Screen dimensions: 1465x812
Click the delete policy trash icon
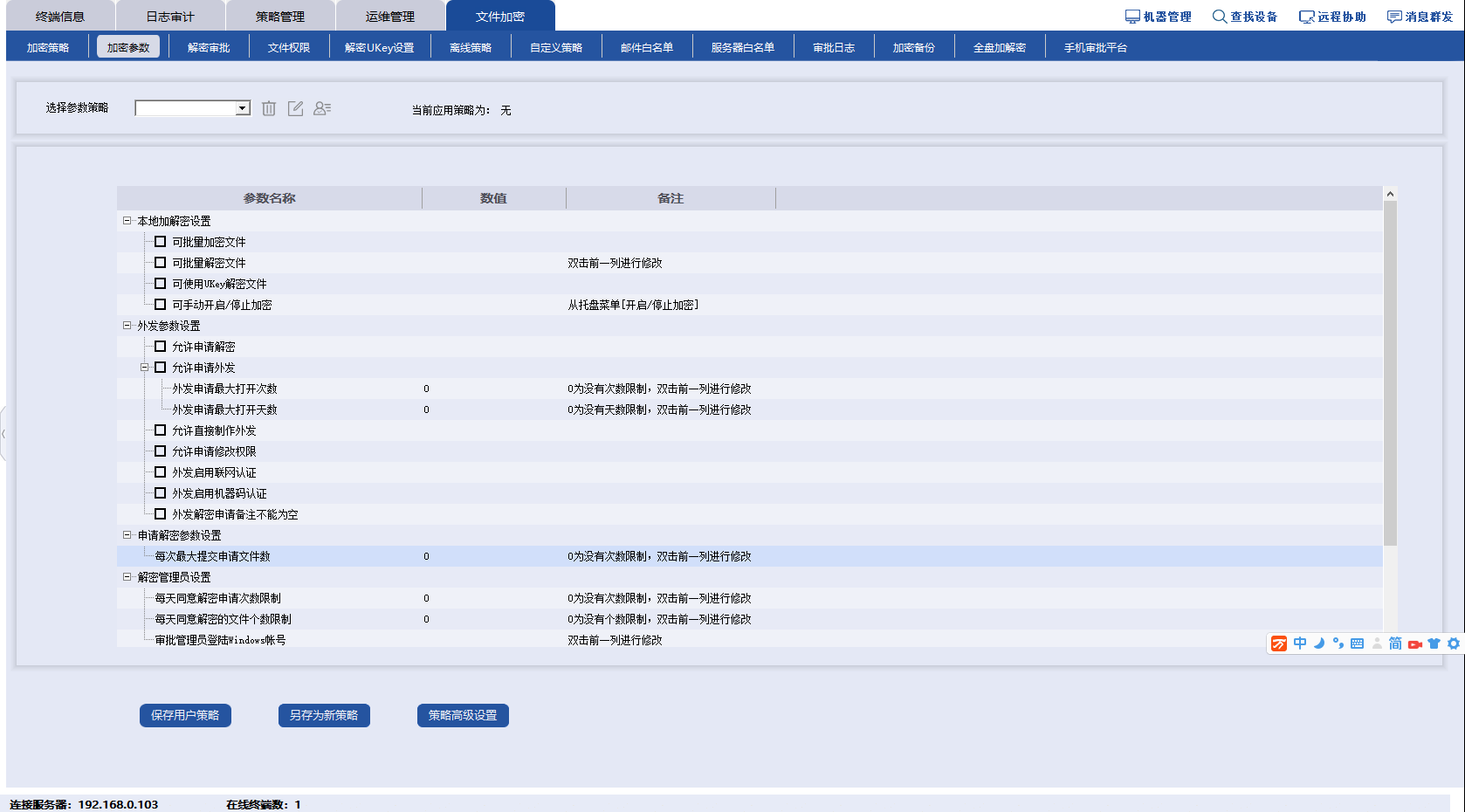click(269, 108)
